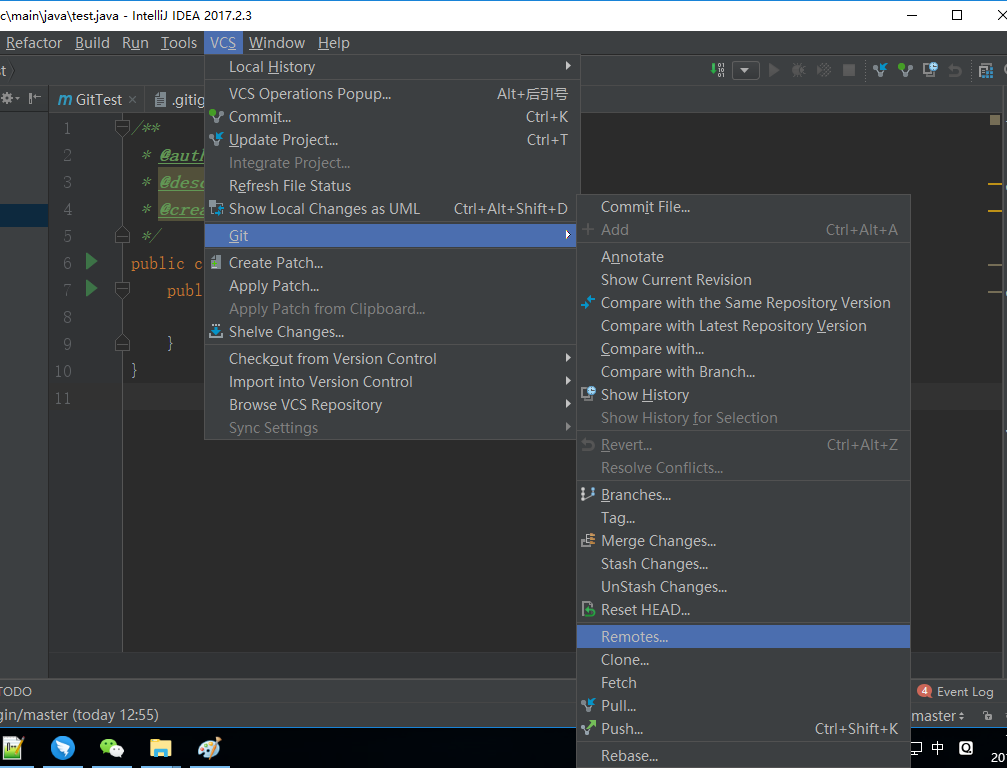Click the Make Project build icon in toolbar
Screen dimensions: 1007x768
coord(718,69)
